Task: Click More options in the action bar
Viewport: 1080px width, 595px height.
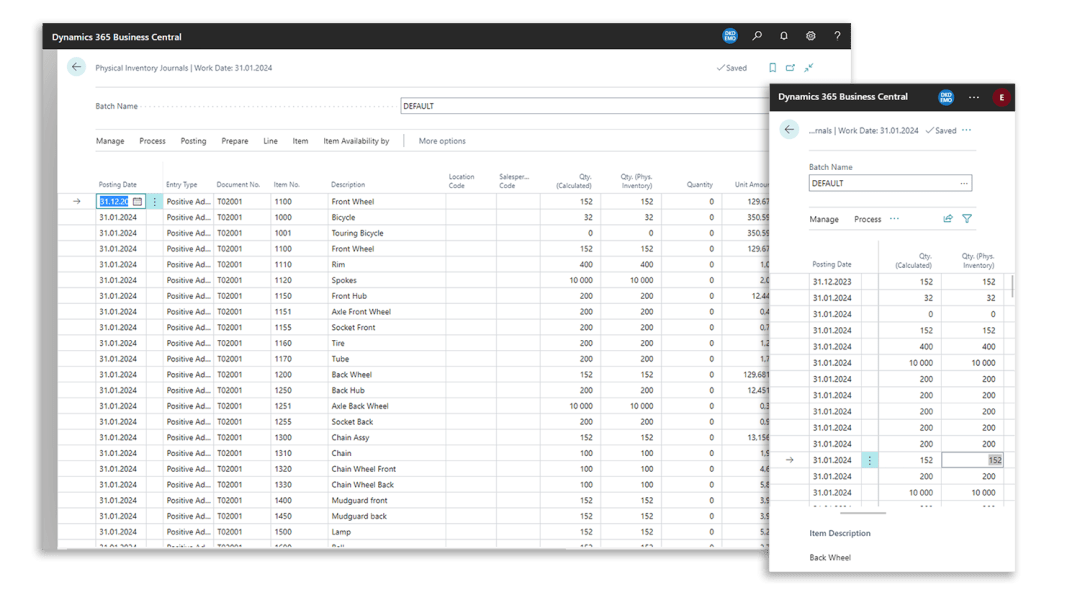Action: [442, 141]
